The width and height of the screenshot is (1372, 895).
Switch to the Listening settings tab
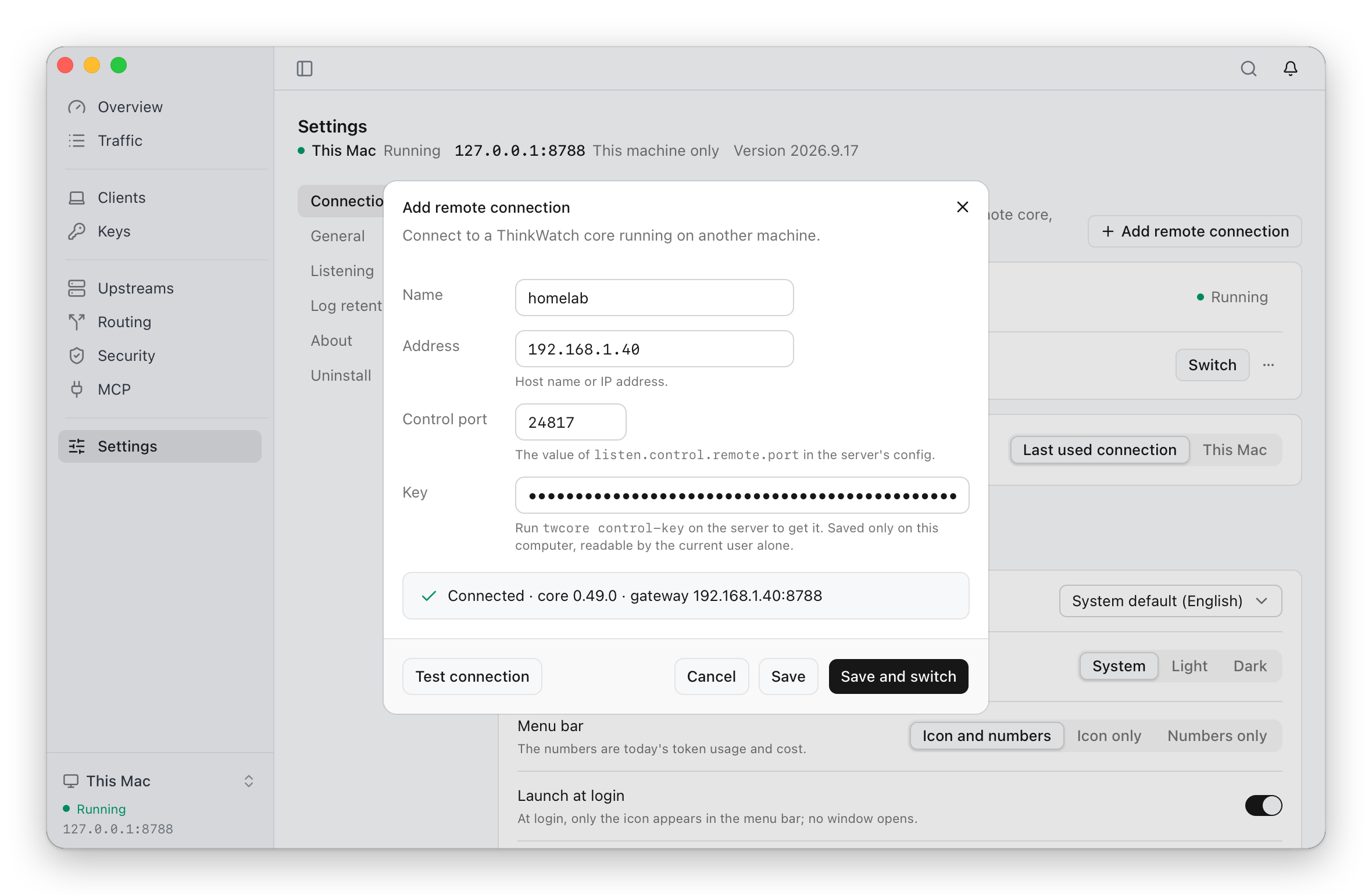point(342,271)
